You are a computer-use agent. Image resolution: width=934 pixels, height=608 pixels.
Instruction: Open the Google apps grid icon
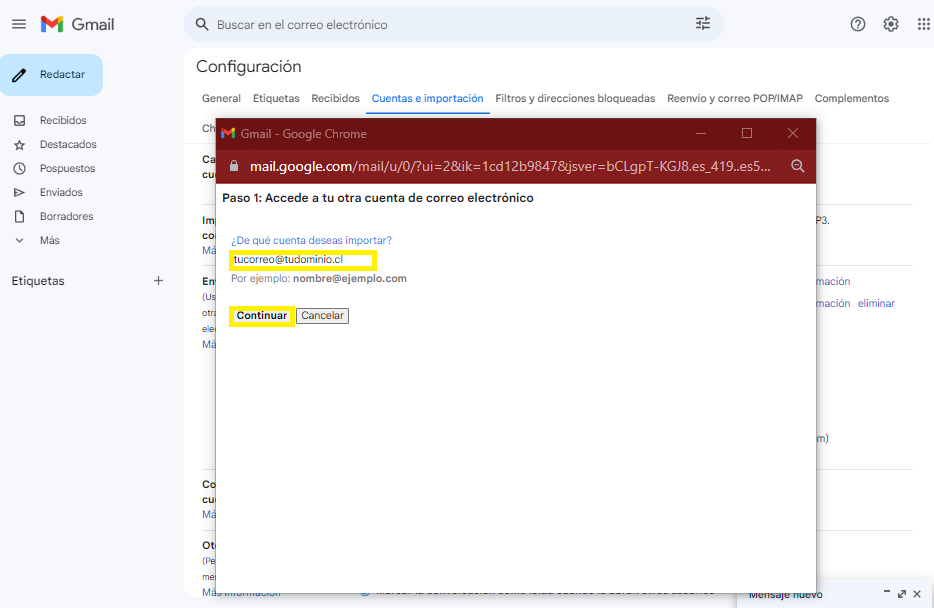[923, 24]
